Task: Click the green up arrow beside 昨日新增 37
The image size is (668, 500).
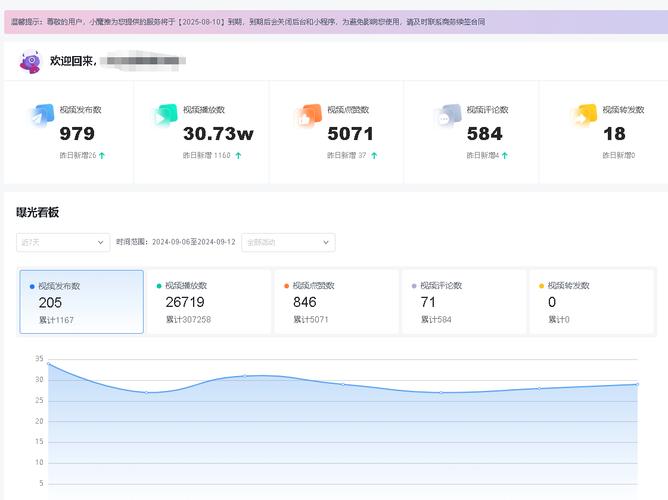Action: pyautogui.click(x=374, y=156)
